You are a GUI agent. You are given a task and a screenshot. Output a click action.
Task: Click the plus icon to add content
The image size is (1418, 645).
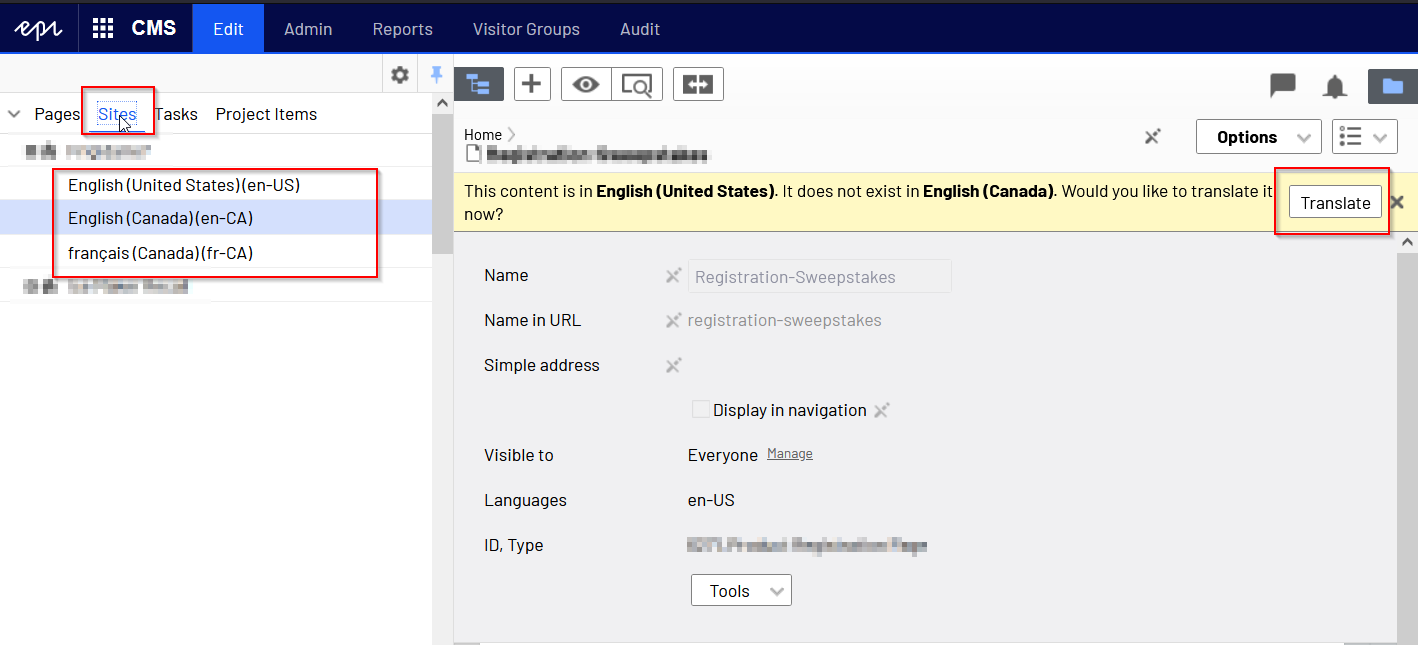coord(532,85)
